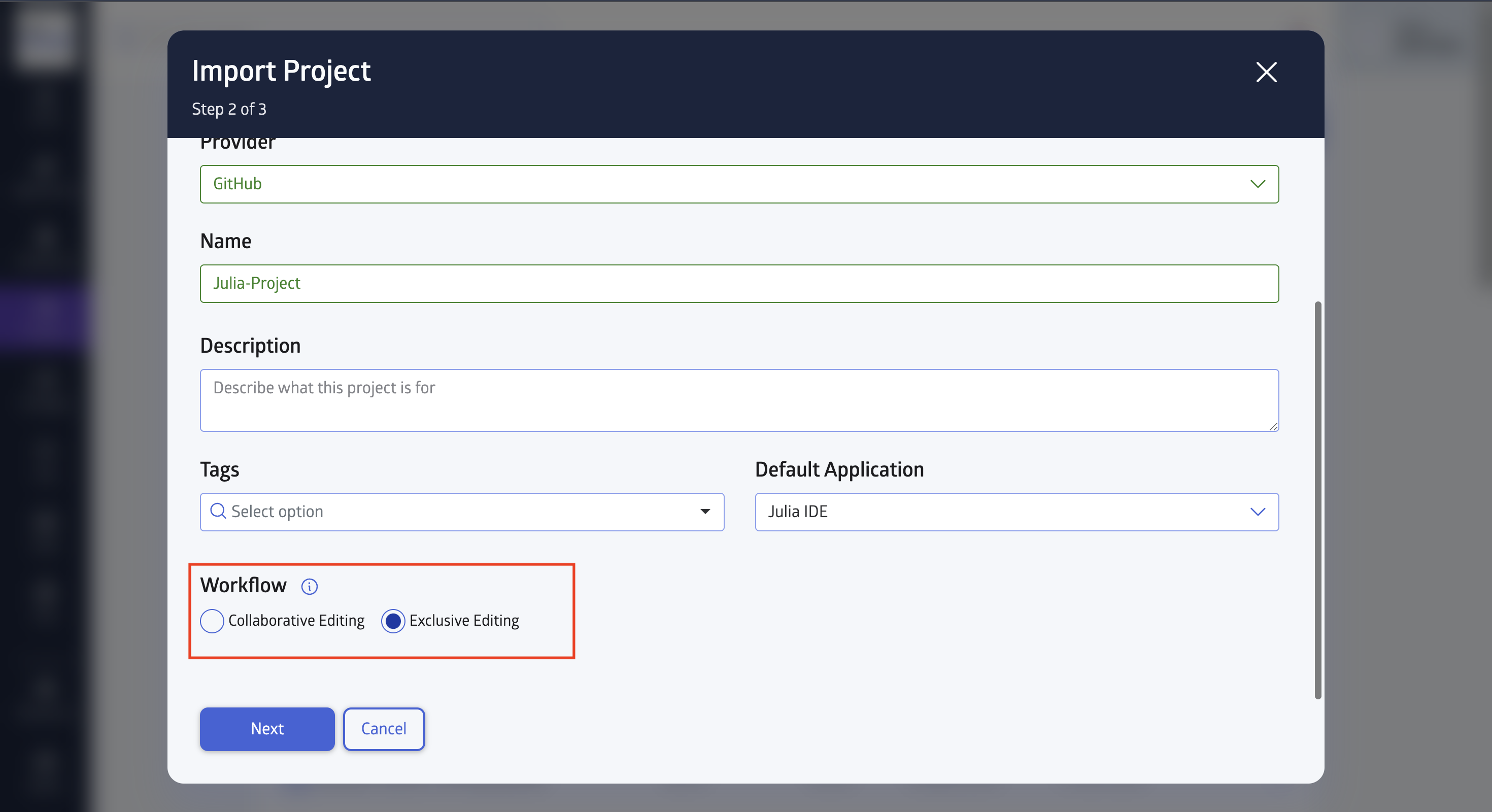Viewport: 1492px width, 812px height.
Task: Open the Provider dropdown showing GitHub
Action: 739,184
